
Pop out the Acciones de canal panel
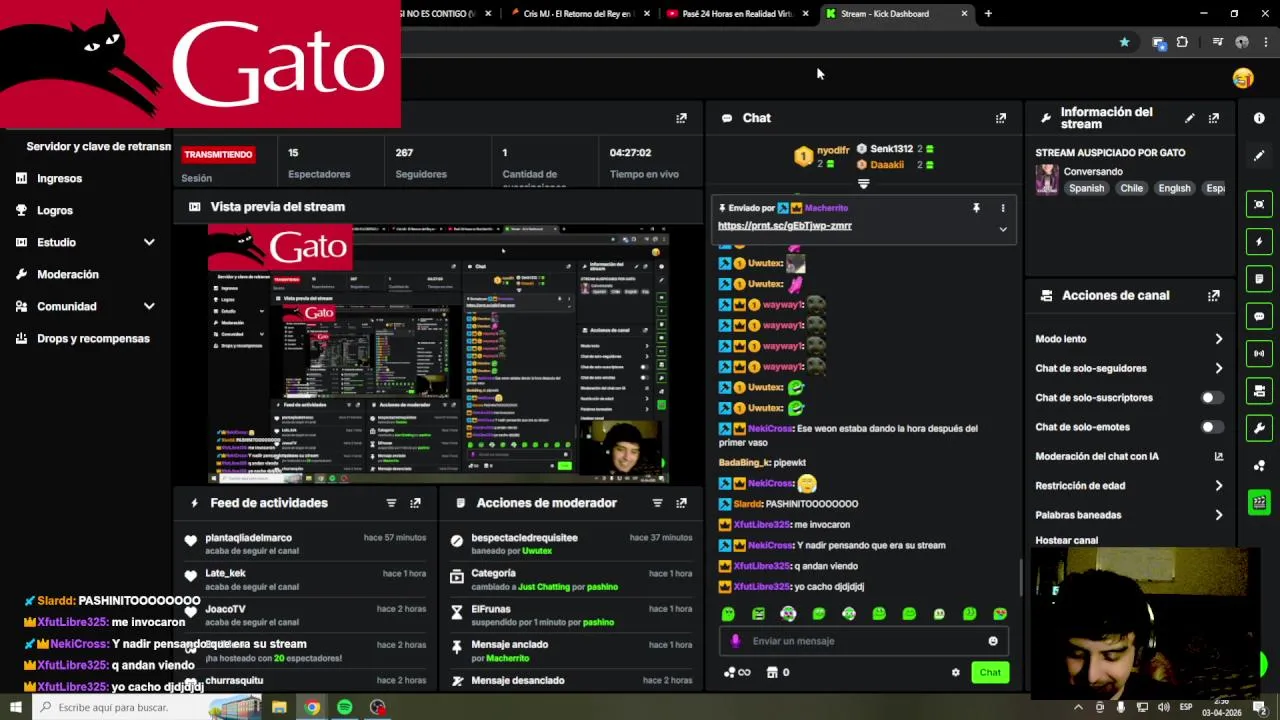click(1214, 296)
